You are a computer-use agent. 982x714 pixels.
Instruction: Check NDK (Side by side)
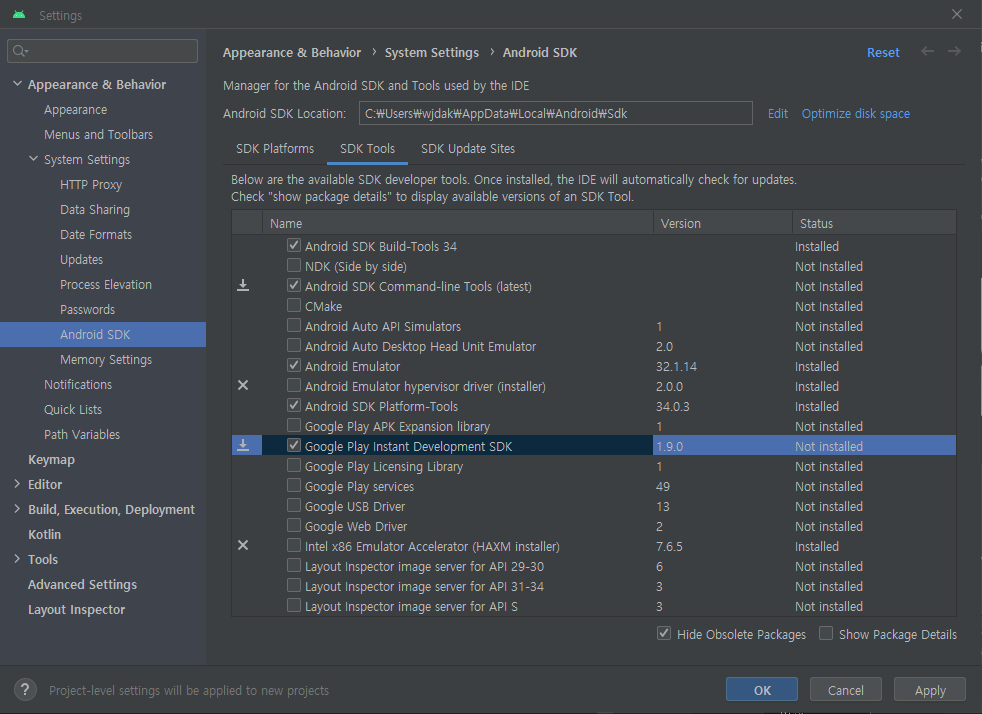(294, 265)
